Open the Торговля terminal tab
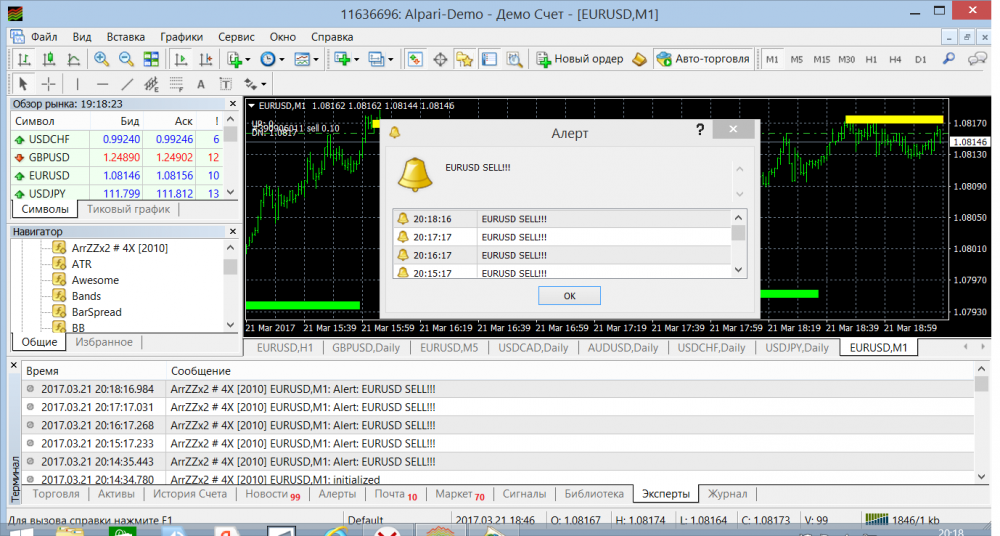This screenshot has width=1000, height=536. 56,493
